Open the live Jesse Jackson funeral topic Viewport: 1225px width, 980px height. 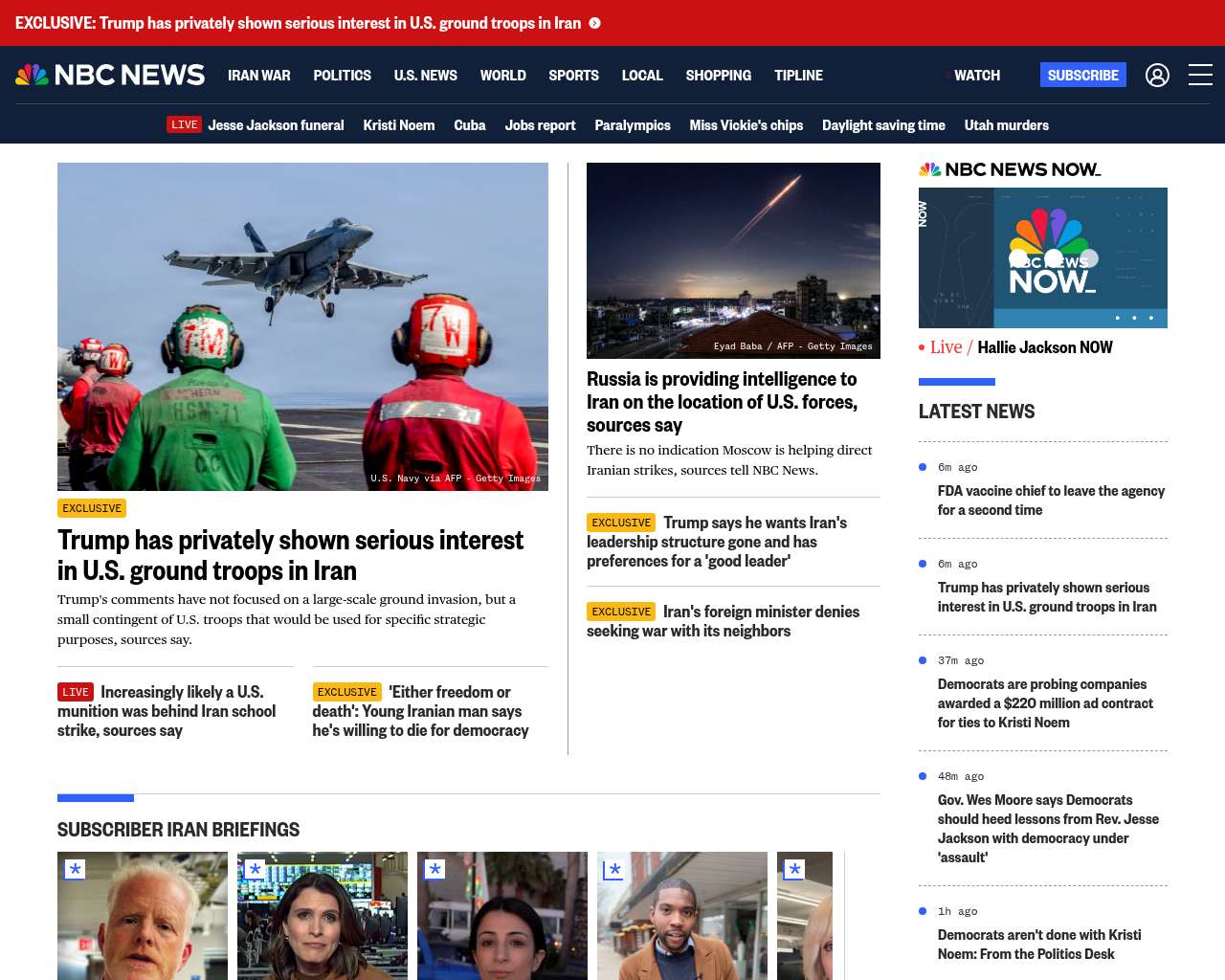point(276,125)
